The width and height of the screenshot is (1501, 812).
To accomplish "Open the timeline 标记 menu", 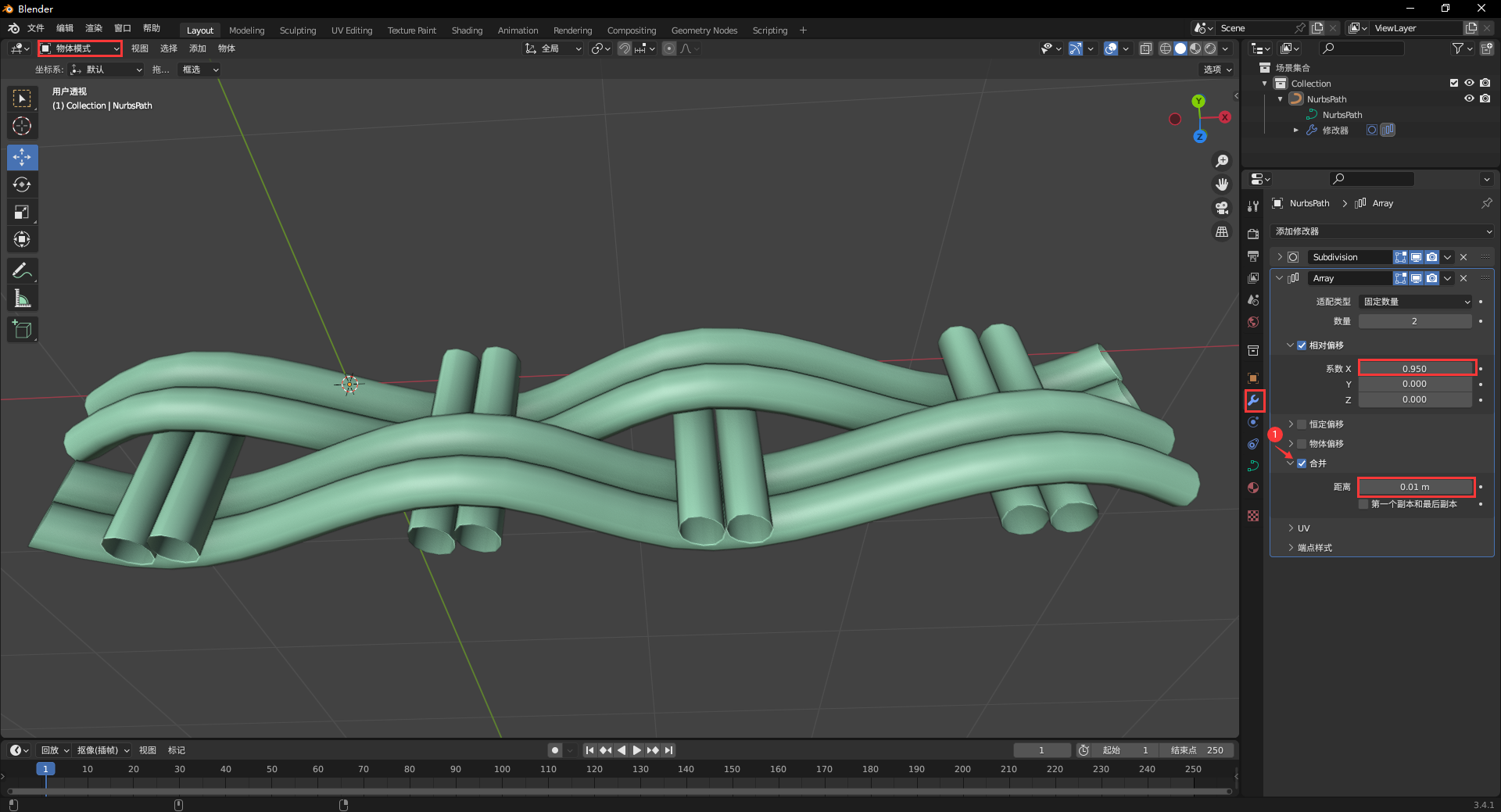I will [177, 750].
